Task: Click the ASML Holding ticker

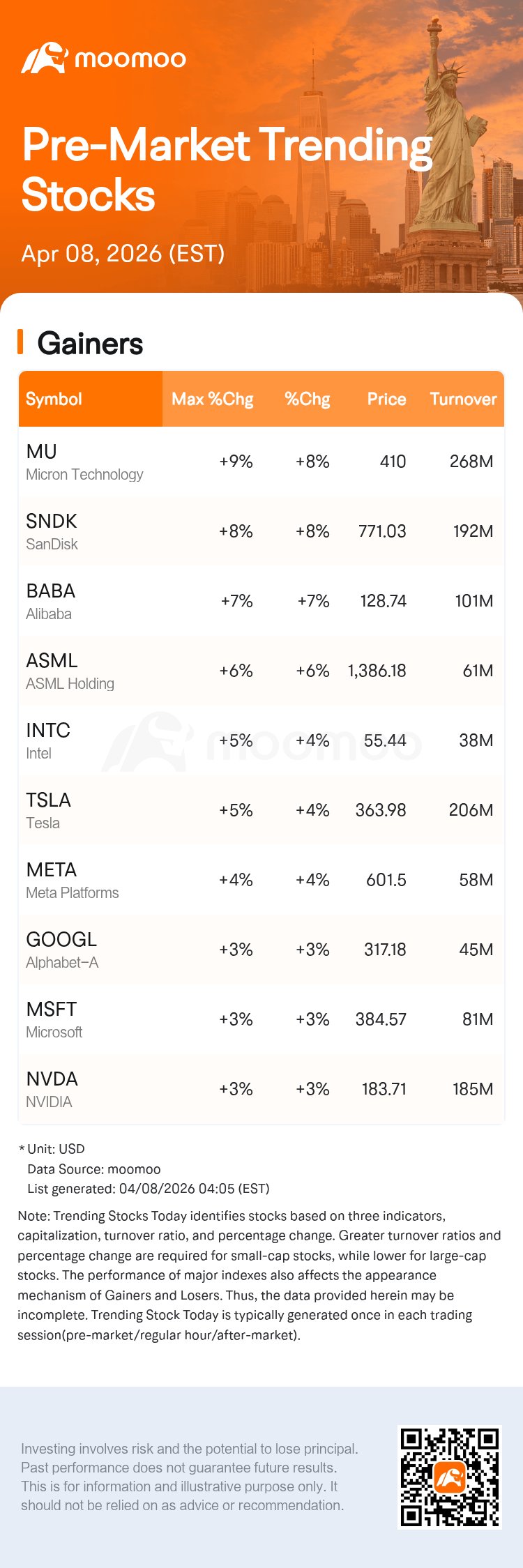Action: 52,661
